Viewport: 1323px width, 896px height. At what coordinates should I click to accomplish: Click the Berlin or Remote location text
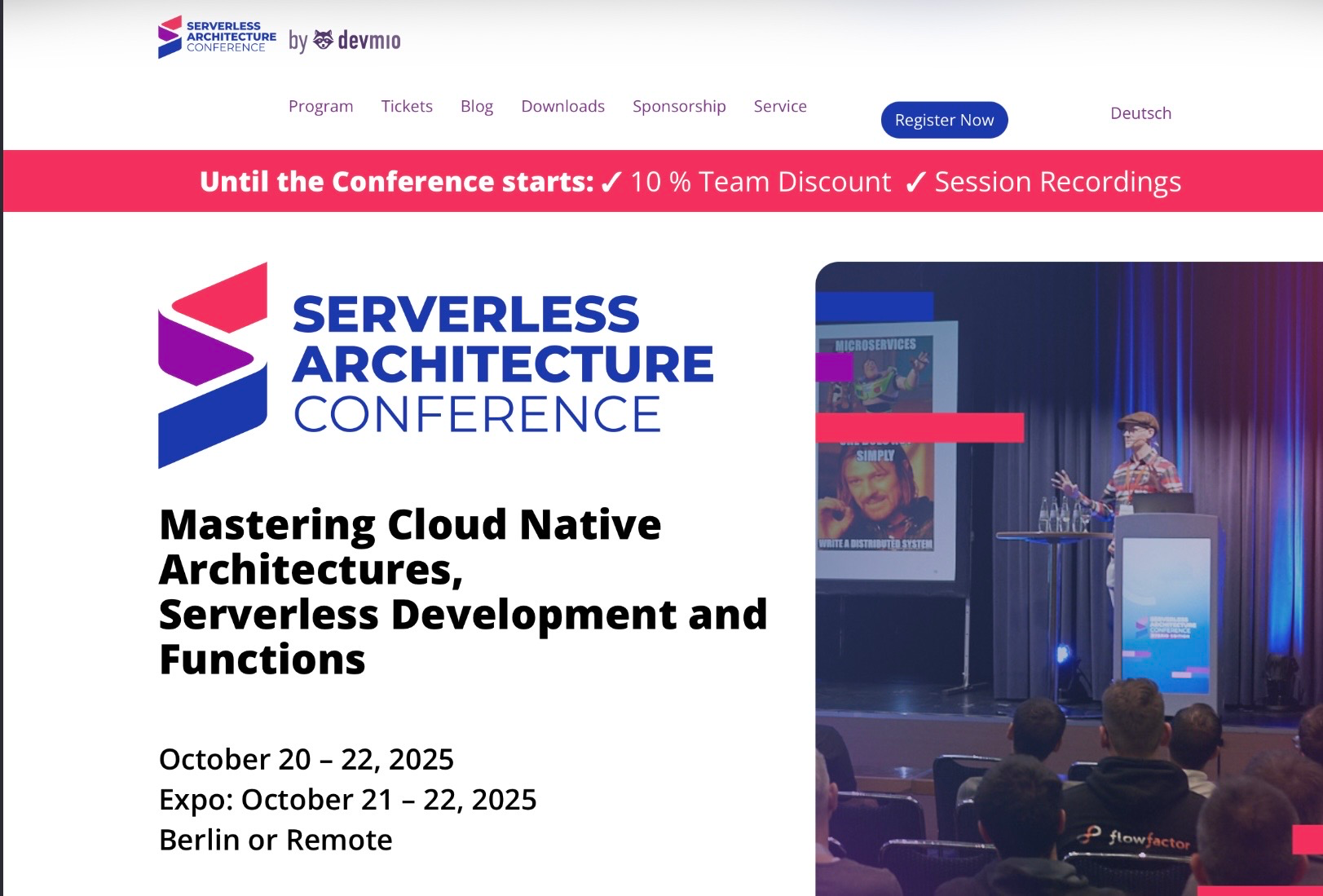(x=276, y=840)
